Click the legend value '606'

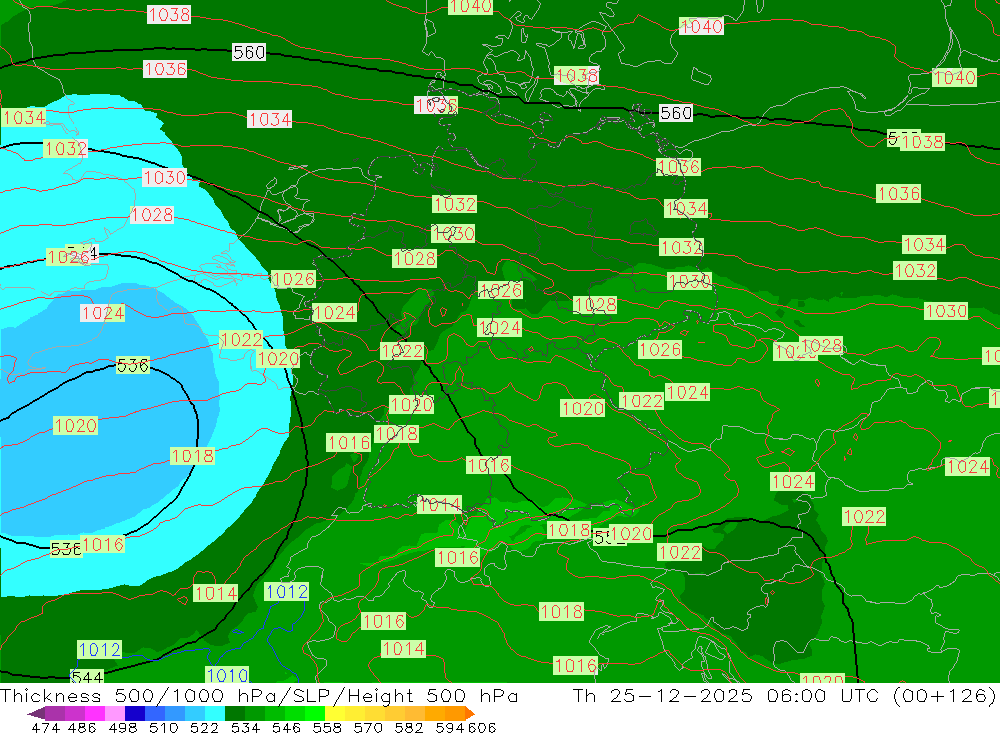pyautogui.click(x=482, y=727)
